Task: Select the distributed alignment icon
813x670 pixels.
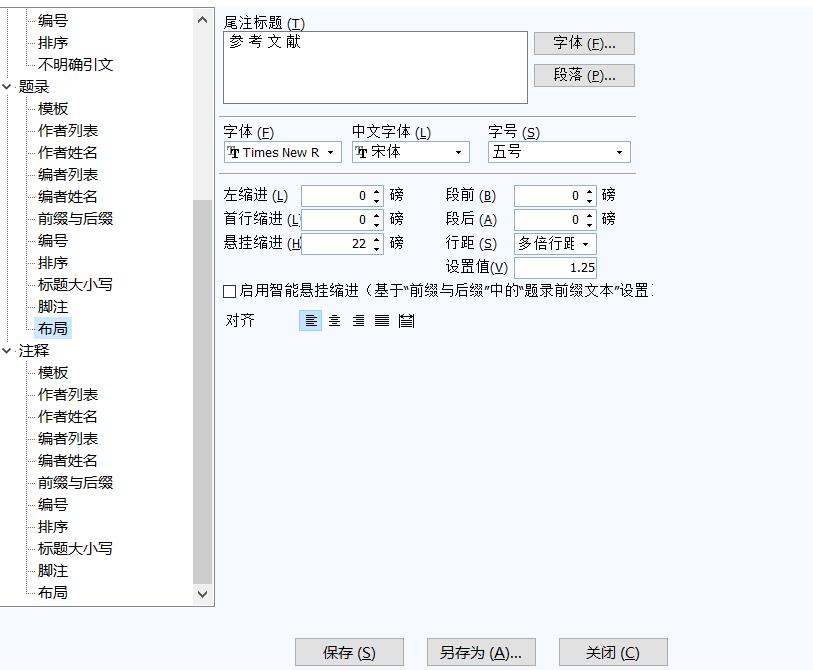Action: pos(406,320)
